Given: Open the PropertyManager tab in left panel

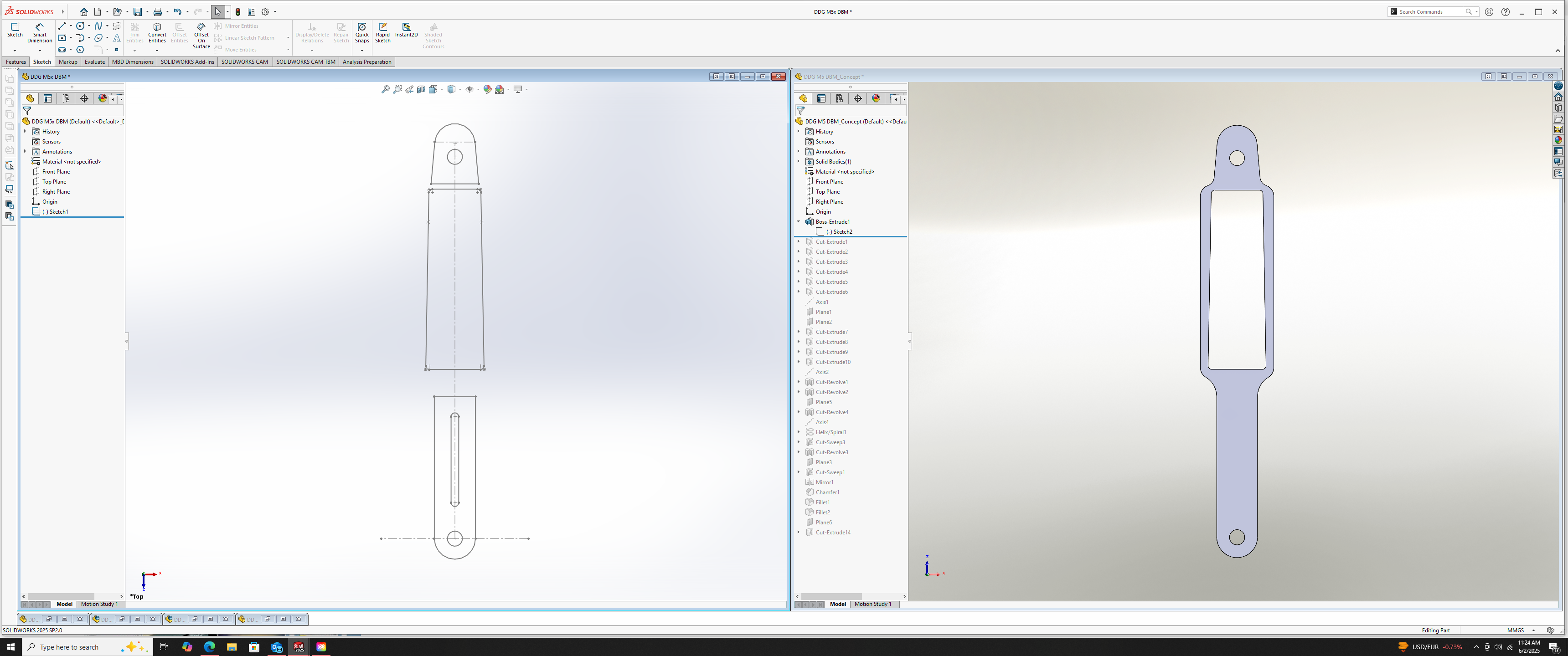Looking at the screenshot, I should (48, 98).
